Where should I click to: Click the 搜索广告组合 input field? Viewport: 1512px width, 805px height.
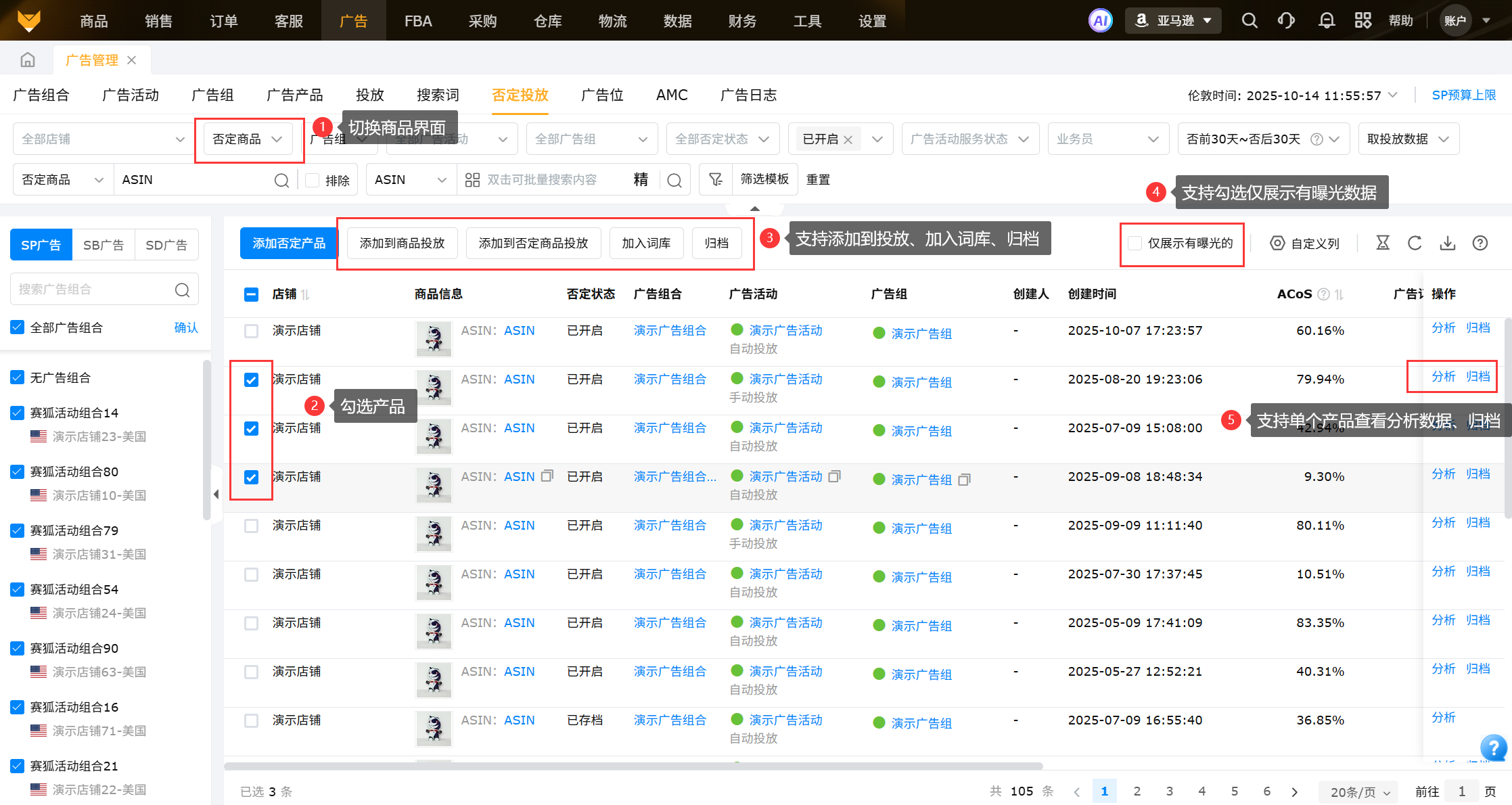[95, 290]
